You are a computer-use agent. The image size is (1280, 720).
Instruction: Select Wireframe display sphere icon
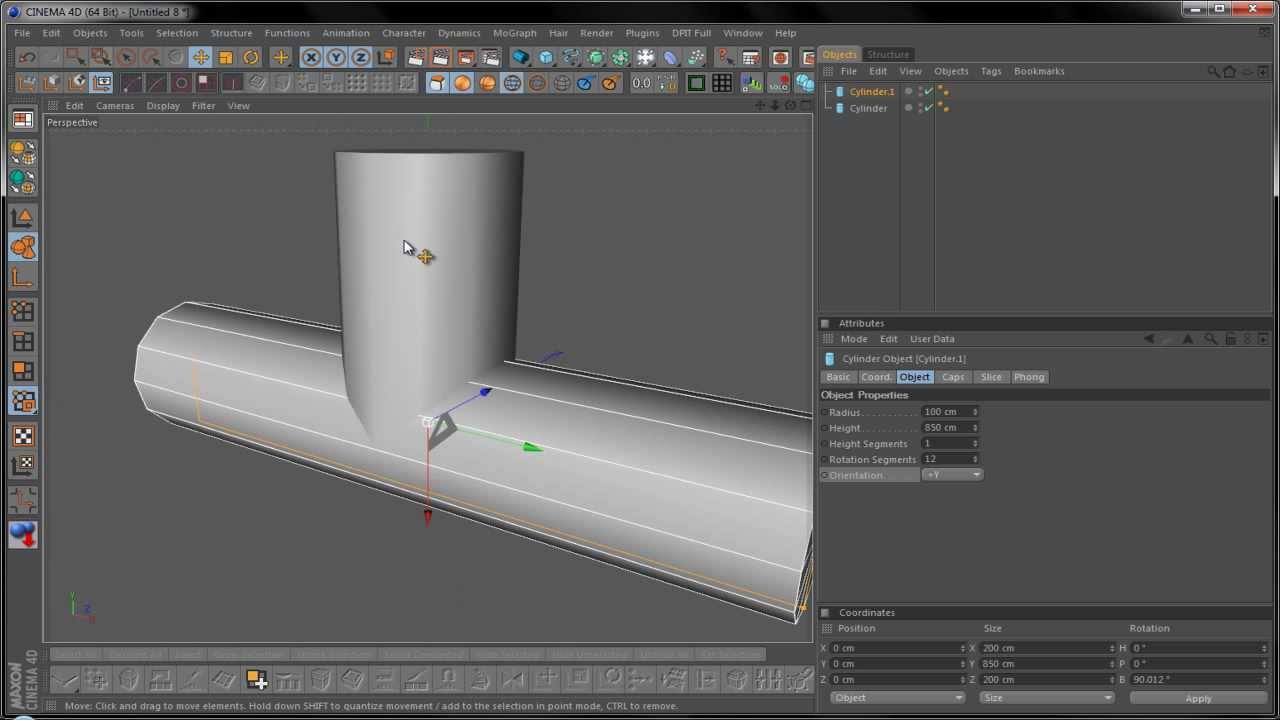click(x=512, y=83)
